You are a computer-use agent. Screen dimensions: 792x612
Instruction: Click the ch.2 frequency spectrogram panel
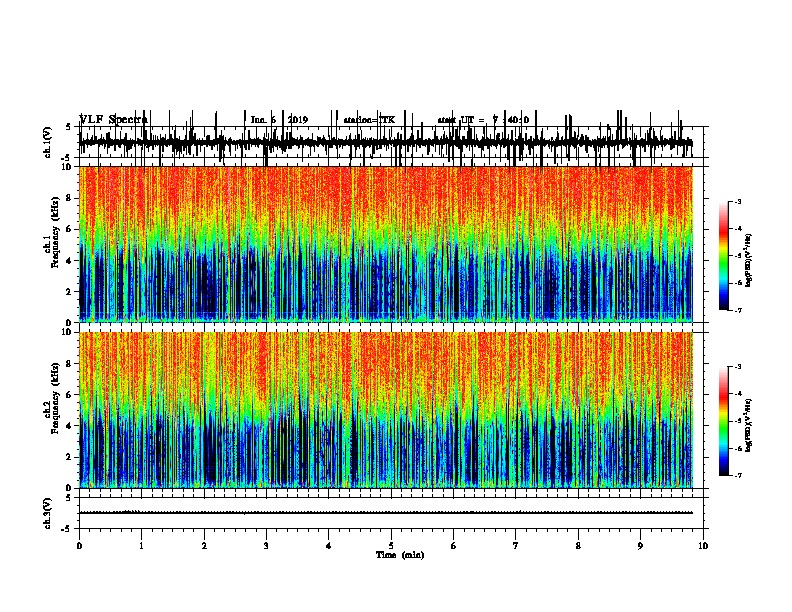(386, 410)
